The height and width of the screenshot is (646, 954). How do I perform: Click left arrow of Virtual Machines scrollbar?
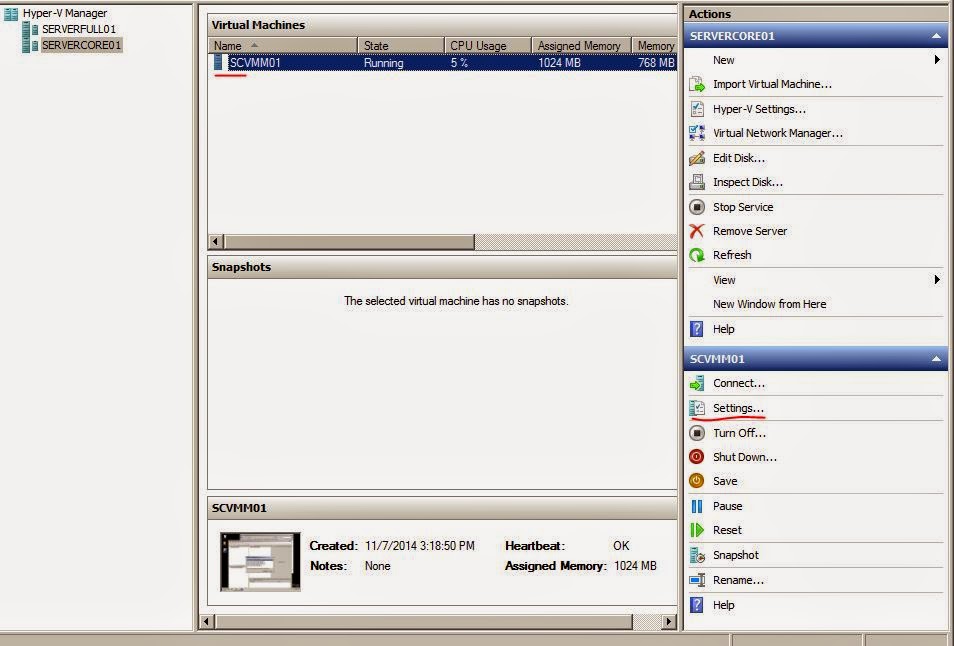pyautogui.click(x=215, y=242)
